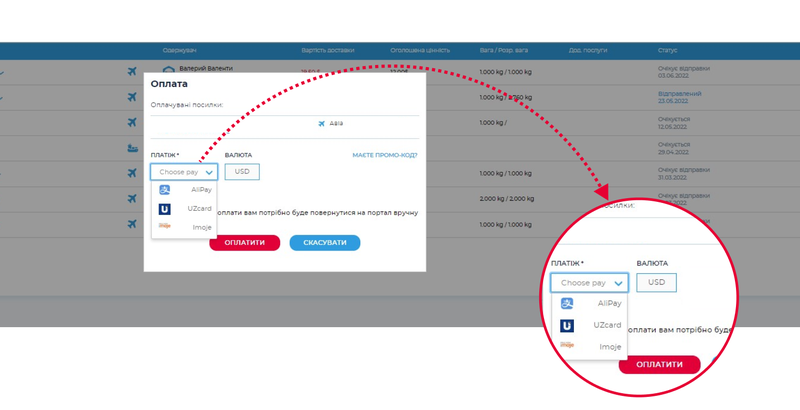800x410 pixels.
Task: Click the Одержувач column header
Action: tap(180, 50)
